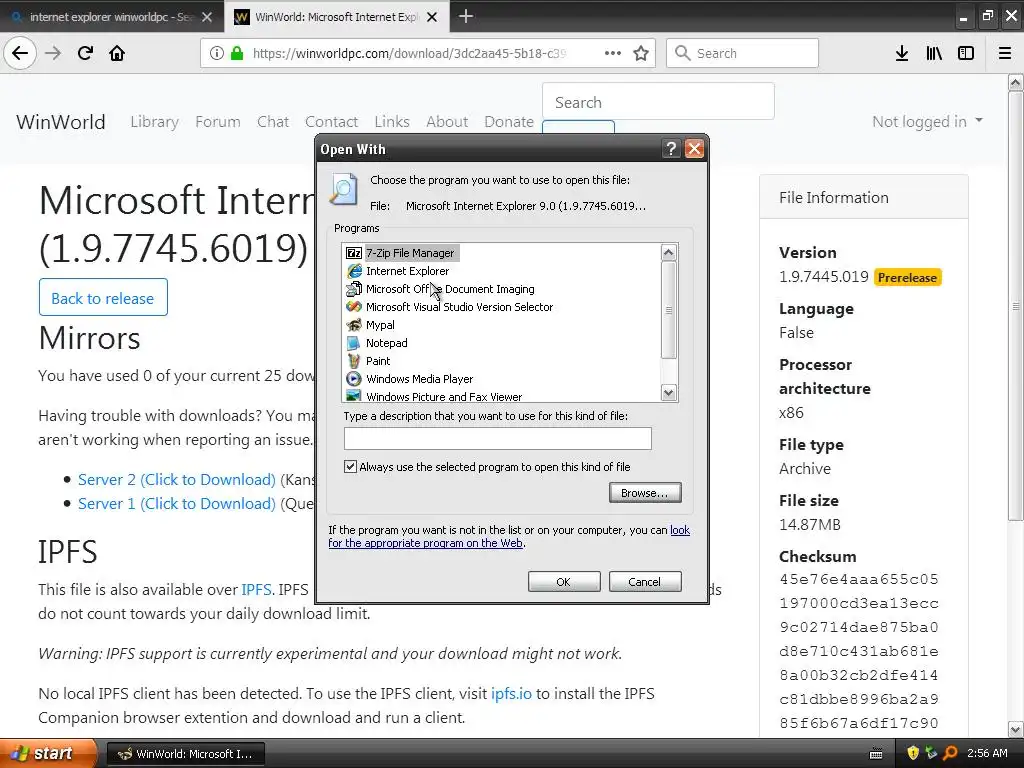The width and height of the screenshot is (1024, 768).
Task: Open the site information icon in address bar
Action: (217, 53)
